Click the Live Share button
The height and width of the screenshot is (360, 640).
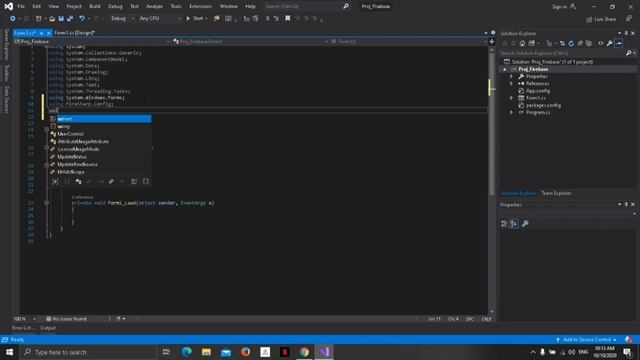pyautogui.click(x=601, y=19)
